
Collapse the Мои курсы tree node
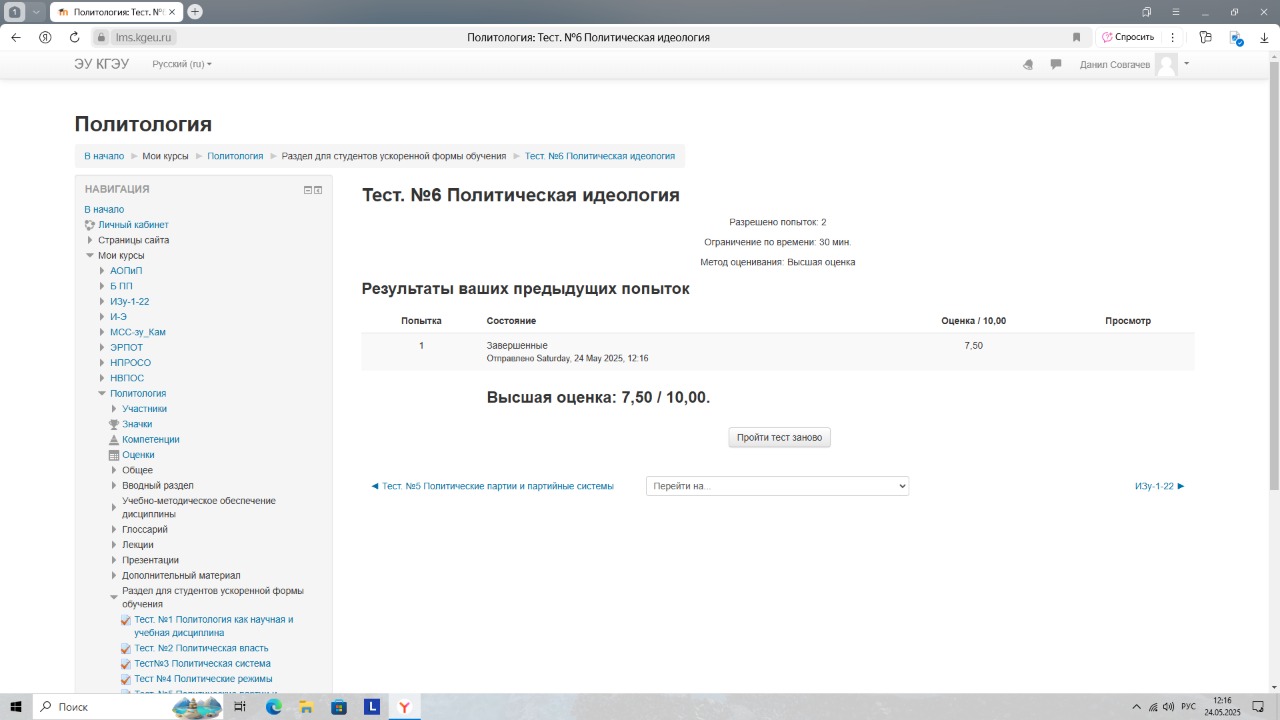click(x=90, y=256)
